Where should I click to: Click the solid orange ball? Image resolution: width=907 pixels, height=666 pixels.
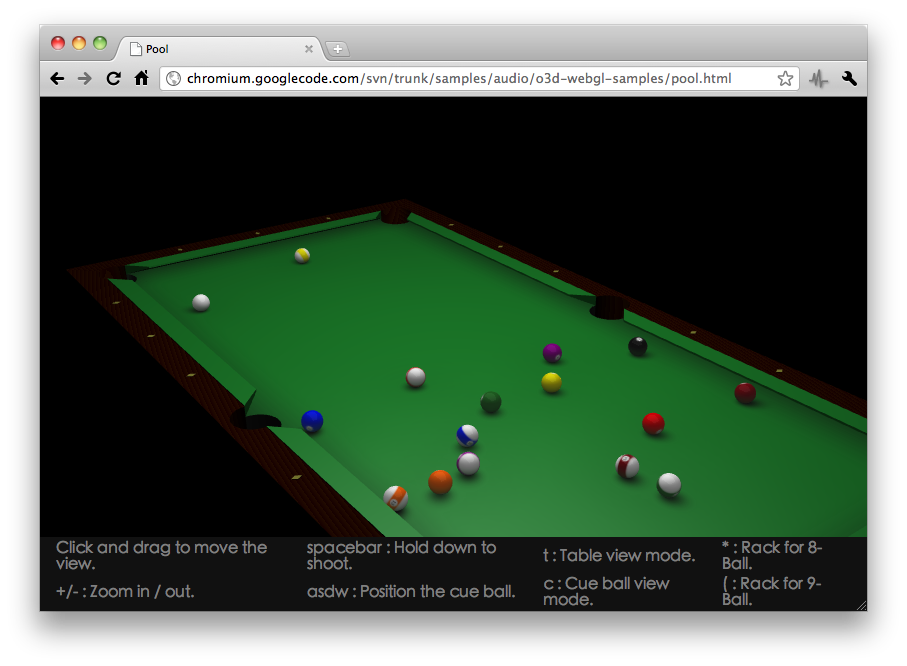440,482
